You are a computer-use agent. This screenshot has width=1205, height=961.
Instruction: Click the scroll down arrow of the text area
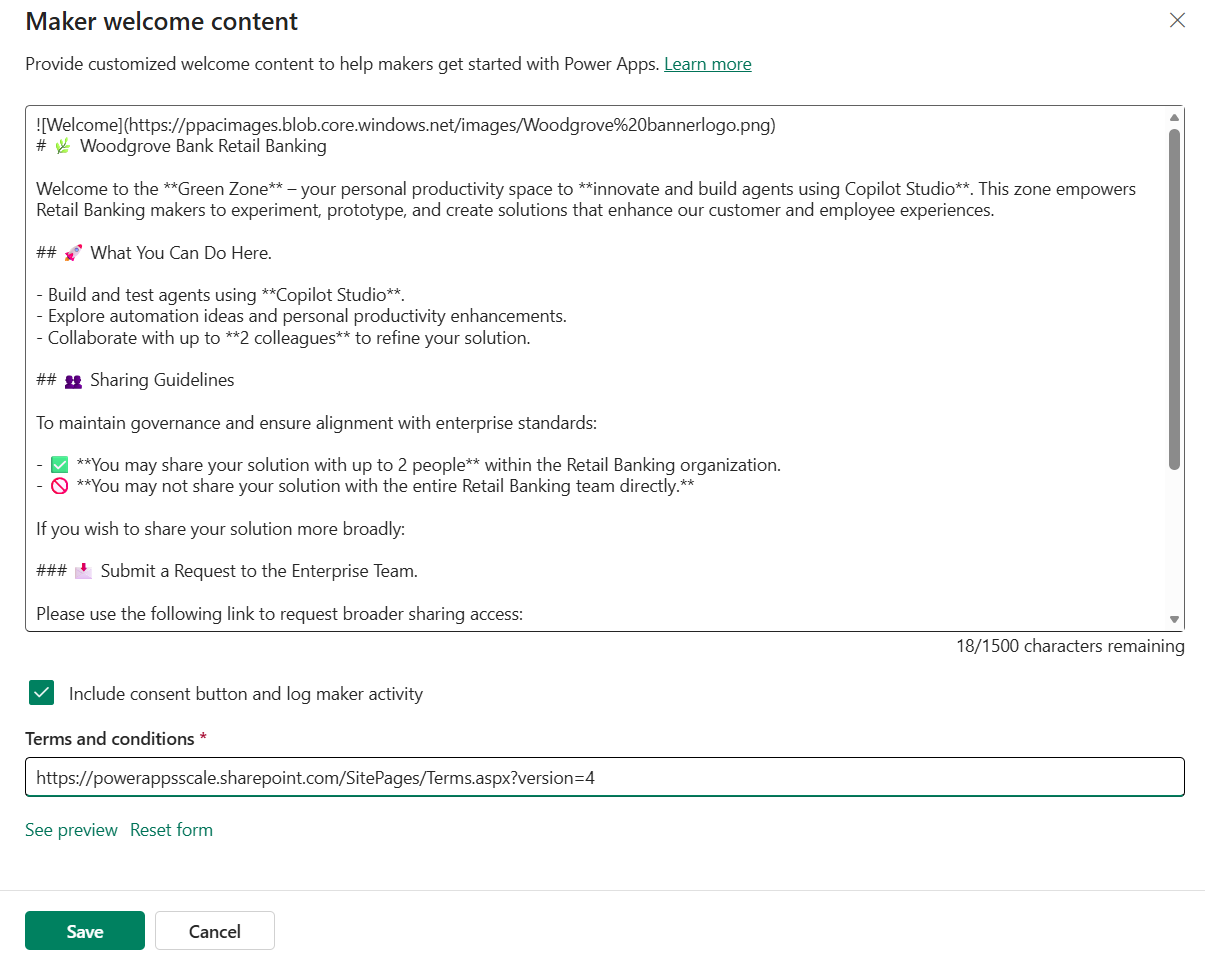(1174, 620)
